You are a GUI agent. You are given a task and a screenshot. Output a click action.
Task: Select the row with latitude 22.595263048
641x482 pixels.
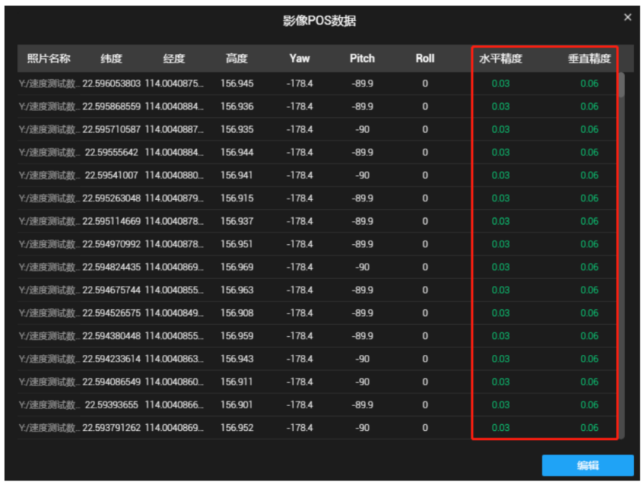point(111,198)
